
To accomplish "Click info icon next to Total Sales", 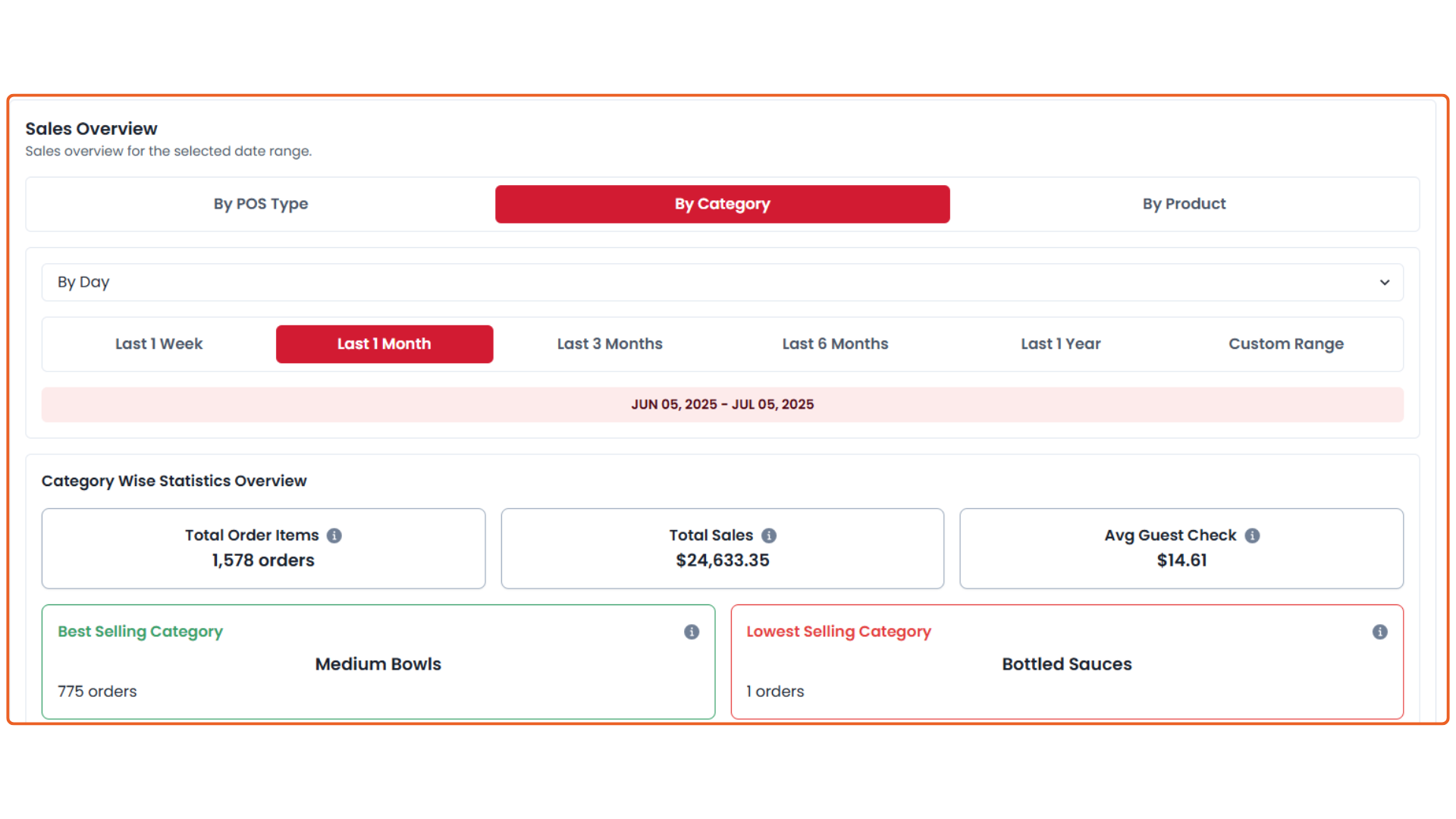I will tap(769, 535).
